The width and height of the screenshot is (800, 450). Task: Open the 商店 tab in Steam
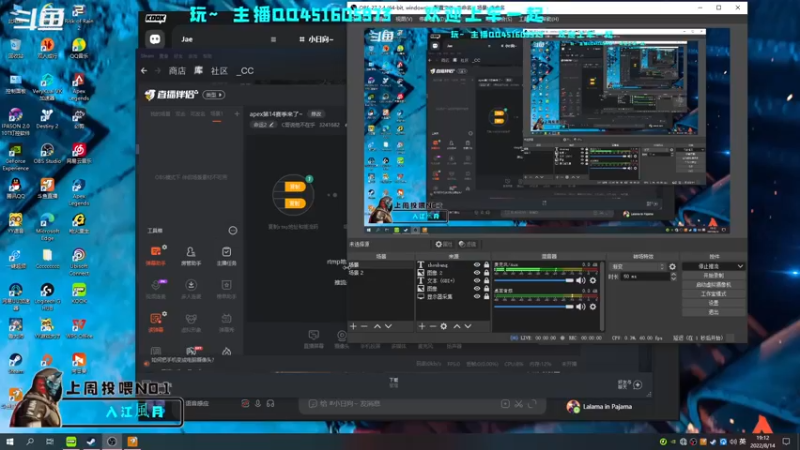point(177,71)
